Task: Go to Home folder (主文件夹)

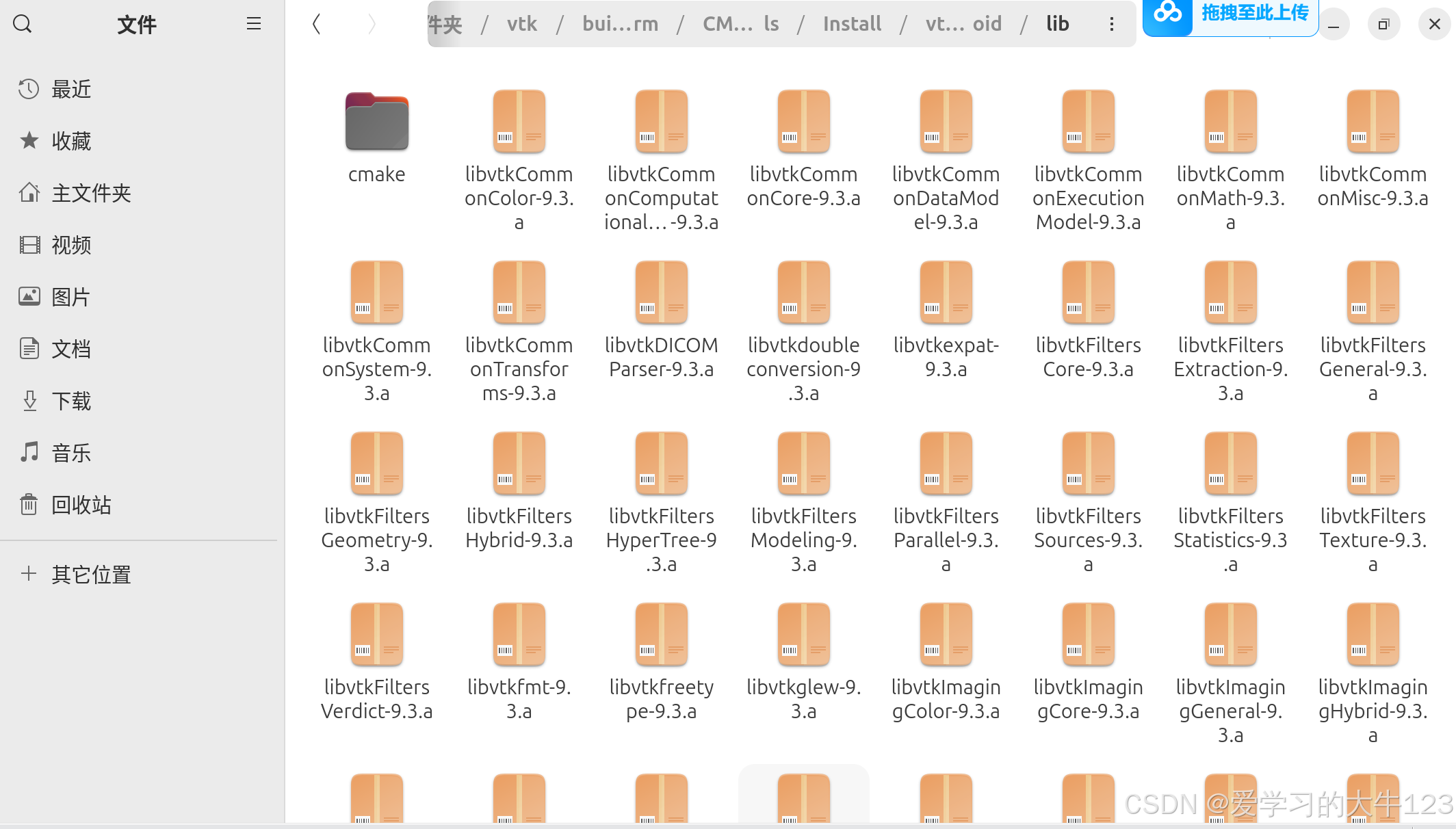Action: click(x=91, y=193)
